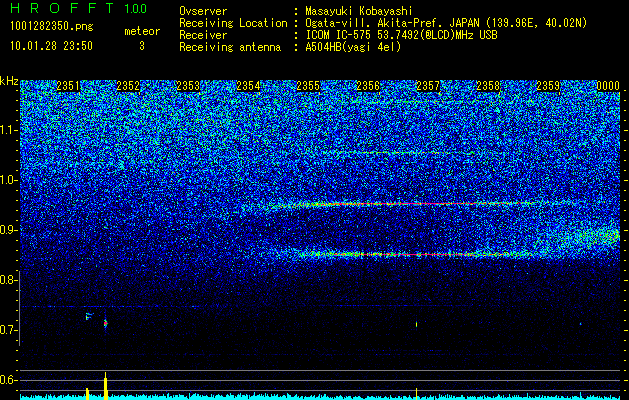Click the A504HB(yagi 4el) antenna text
Screen dimensions: 629x400
[x=353, y=47]
